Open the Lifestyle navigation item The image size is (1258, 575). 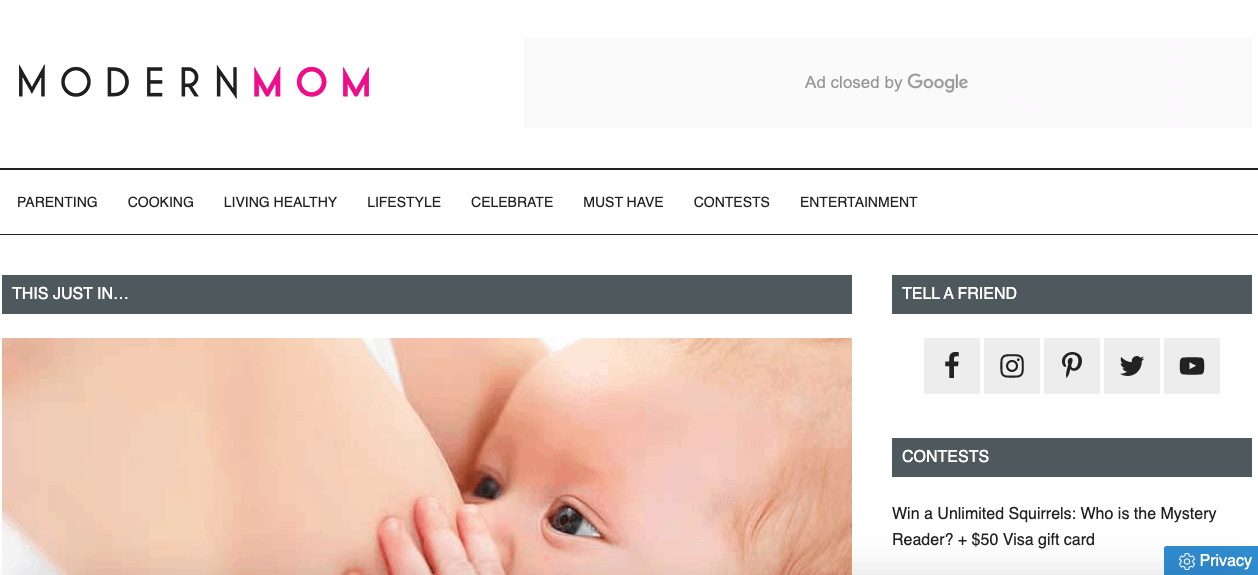click(x=404, y=202)
